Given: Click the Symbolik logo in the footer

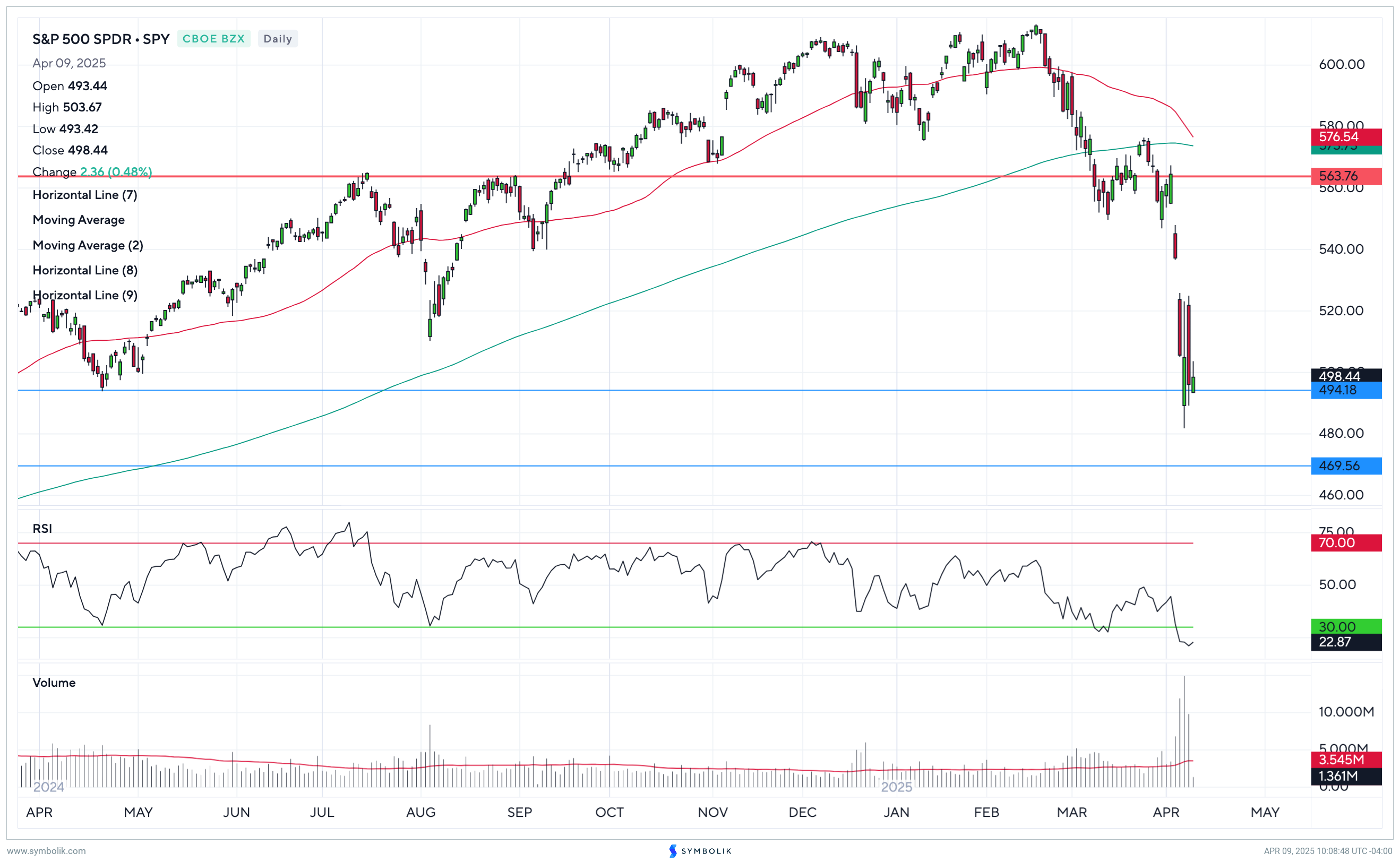Looking at the screenshot, I should 700,851.
